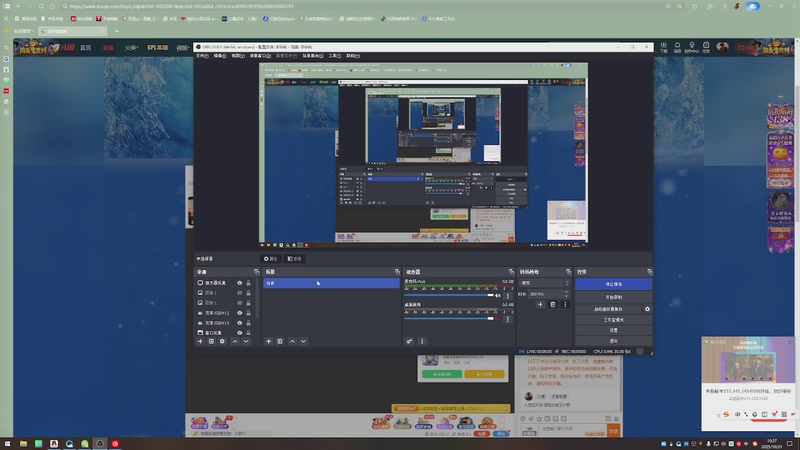Add a new scene in Scenes panel
Image resolution: width=800 pixels, height=450 pixels.
coord(268,341)
